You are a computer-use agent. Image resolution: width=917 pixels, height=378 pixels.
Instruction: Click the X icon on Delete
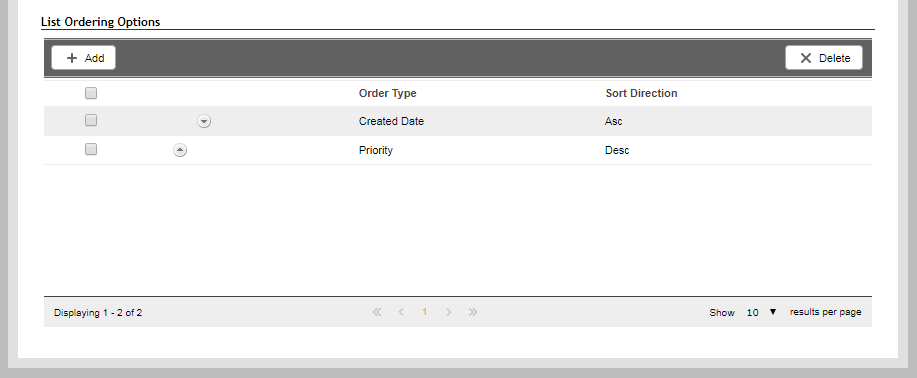click(806, 58)
